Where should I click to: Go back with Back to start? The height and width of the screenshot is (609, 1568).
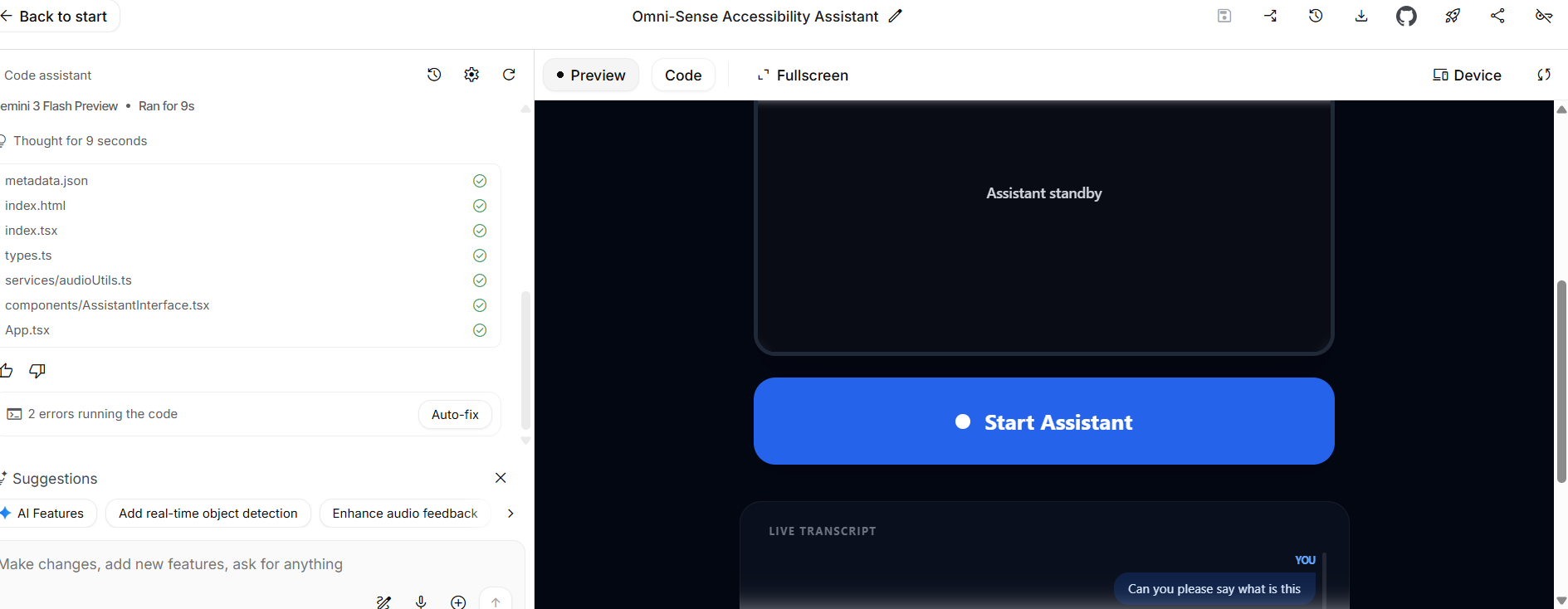(x=55, y=17)
